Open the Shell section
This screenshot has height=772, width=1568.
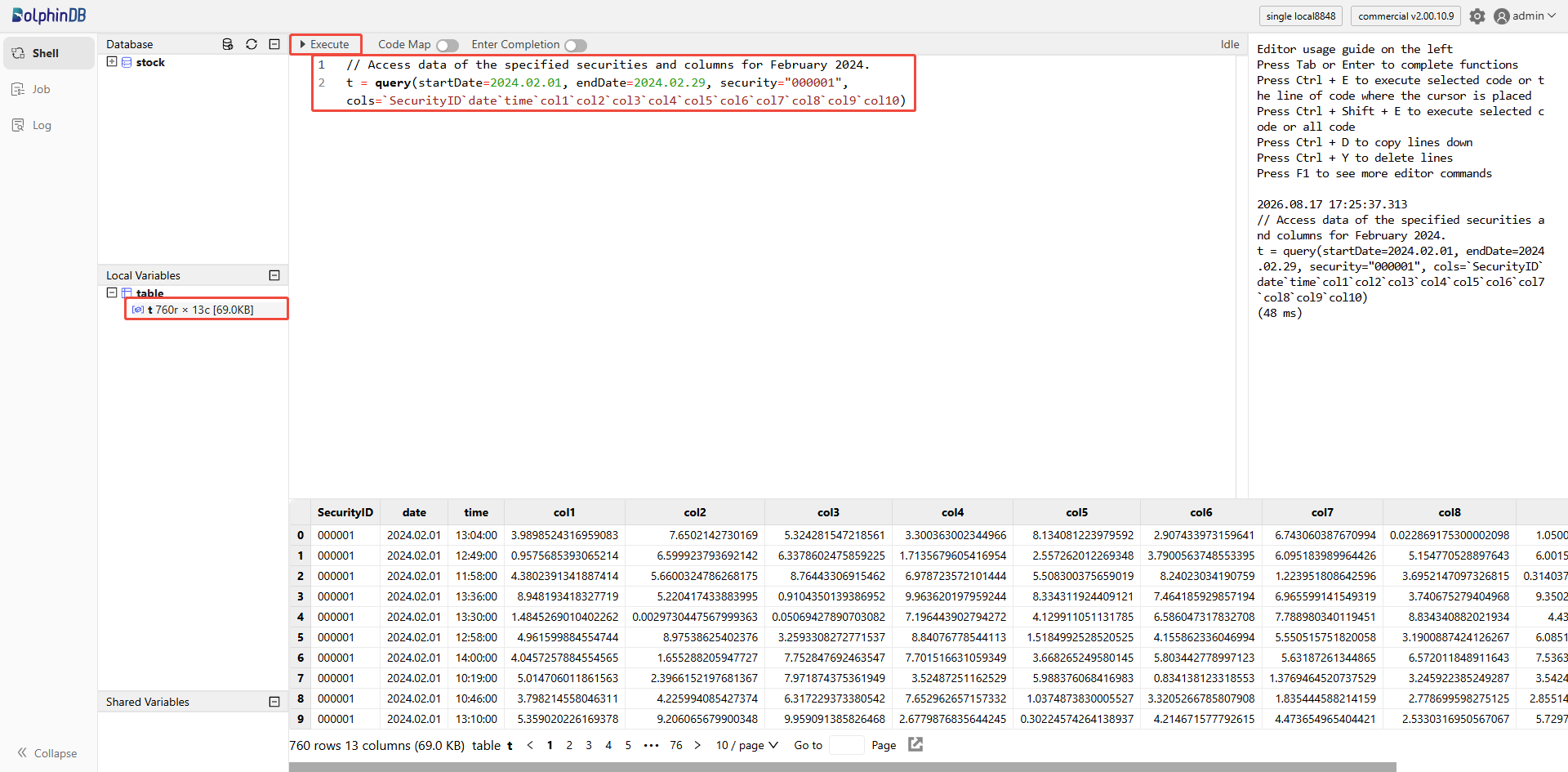(x=49, y=53)
